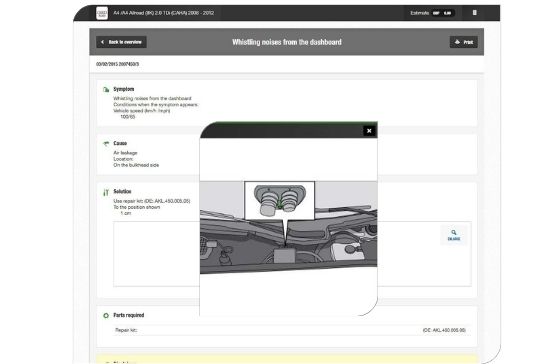Viewport: 544px width, 364px height.
Task: Click 'Vehicle speed (km/h /mph)' line
Action: click(142, 111)
